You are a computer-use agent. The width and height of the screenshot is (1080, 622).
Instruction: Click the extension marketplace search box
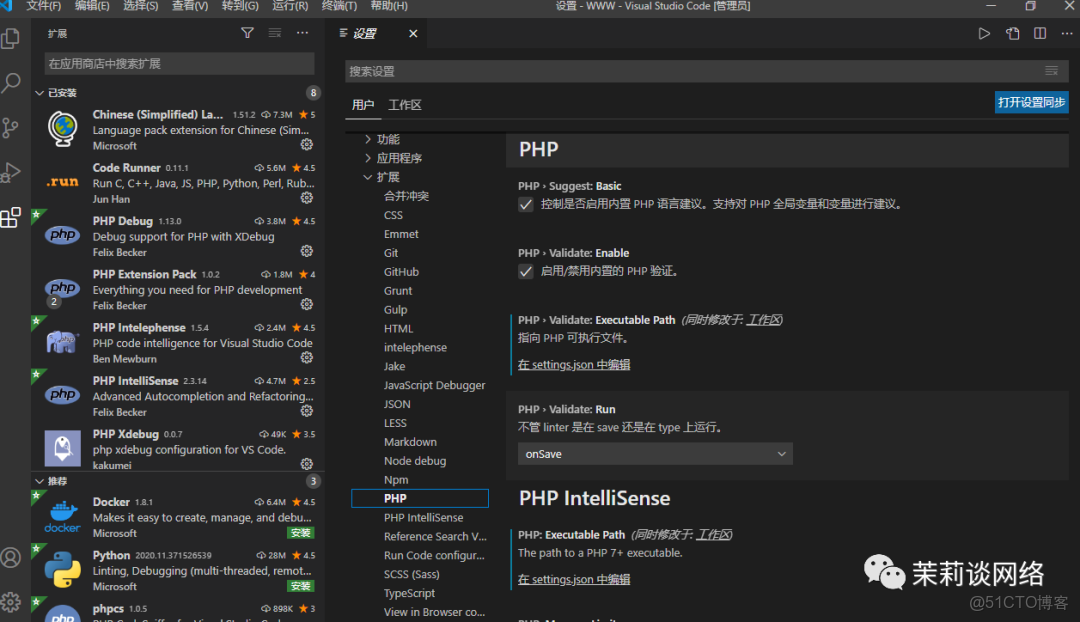pos(180,63)
